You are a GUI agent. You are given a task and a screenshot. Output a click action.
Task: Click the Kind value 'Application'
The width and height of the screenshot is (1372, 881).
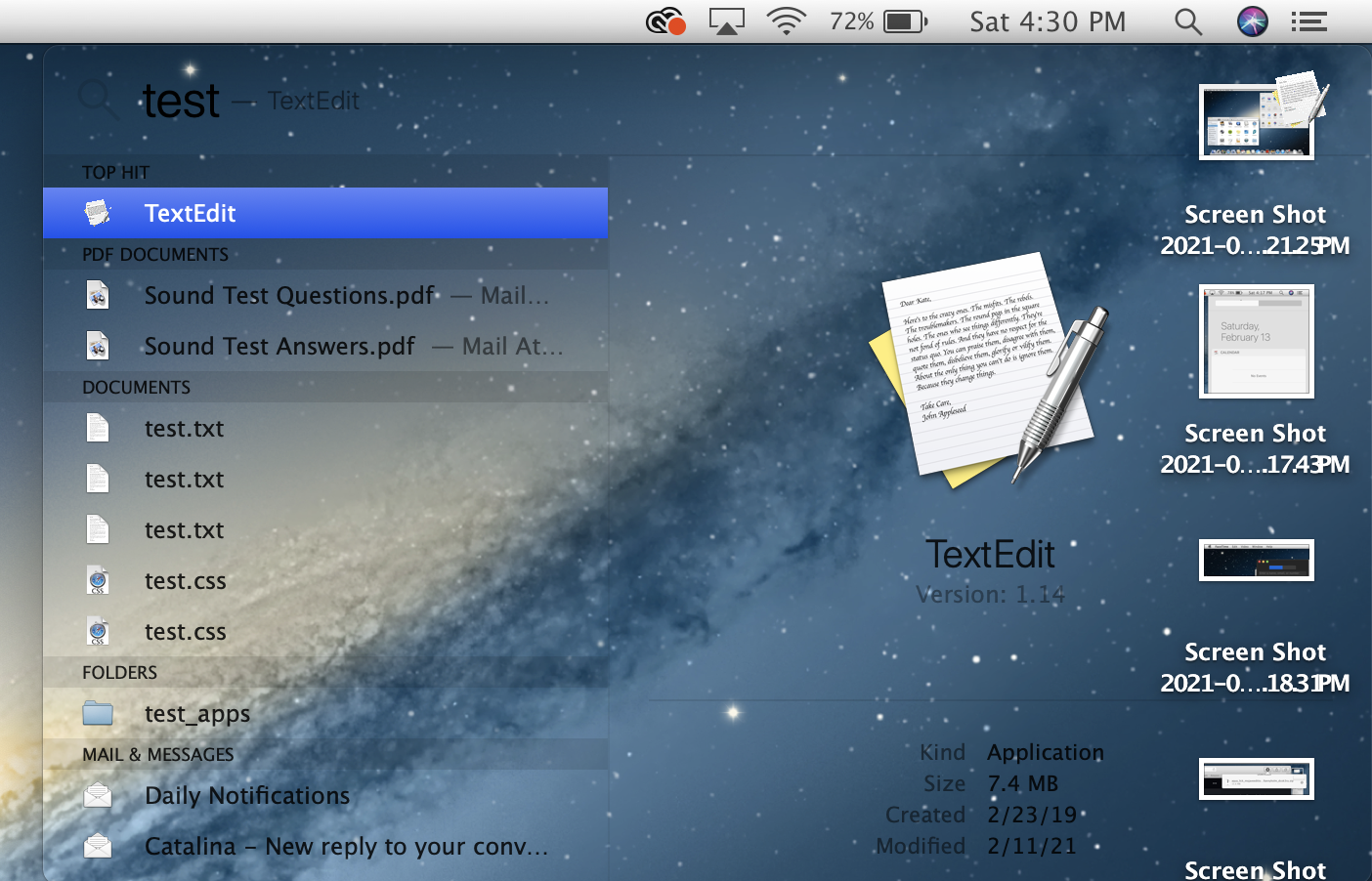pyautogui.click(x=1045, y=752)
